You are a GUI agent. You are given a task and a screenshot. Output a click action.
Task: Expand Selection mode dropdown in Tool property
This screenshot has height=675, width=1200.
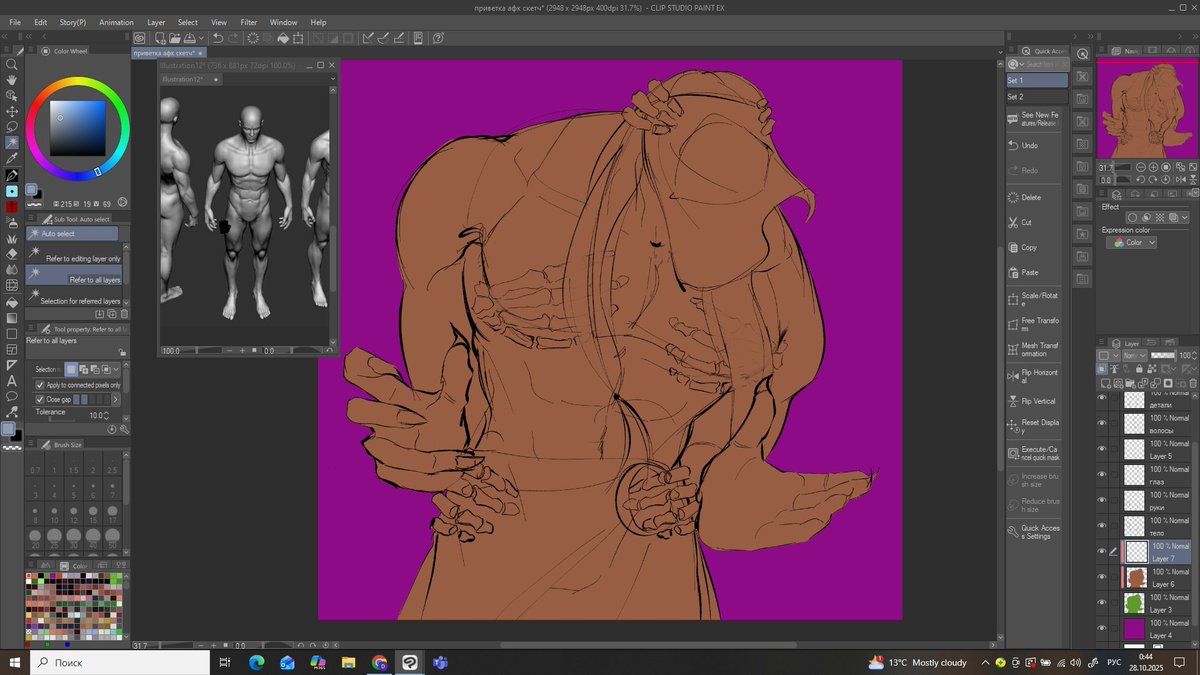point(116,370)
